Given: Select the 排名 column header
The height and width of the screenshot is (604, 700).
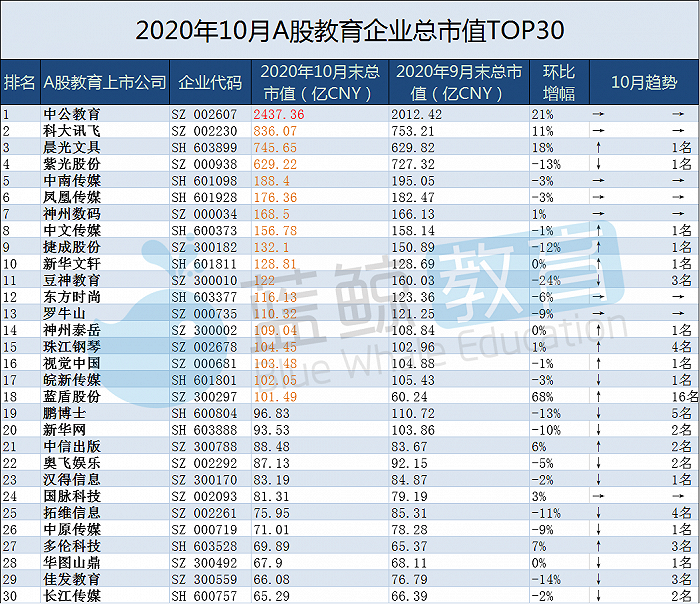Looking at the screenshot, I should 19,83.
